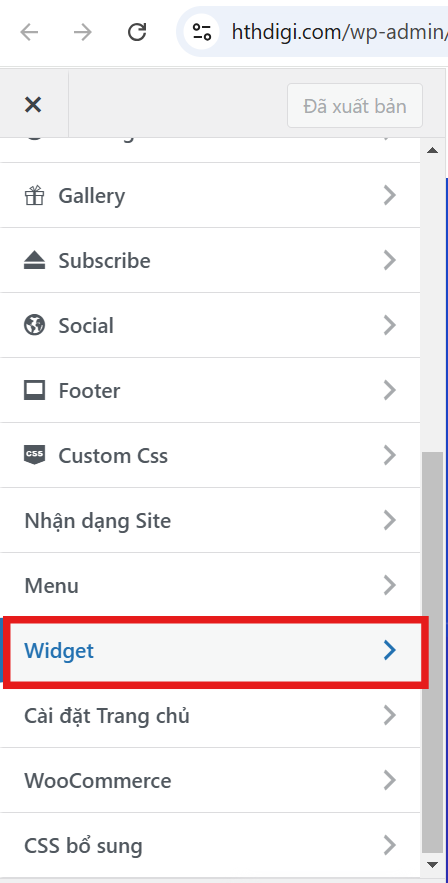Viewport: 448px width, 883px height.
Task: Click the Subscribe eject-style icon
Action: [x=34, y=260]
